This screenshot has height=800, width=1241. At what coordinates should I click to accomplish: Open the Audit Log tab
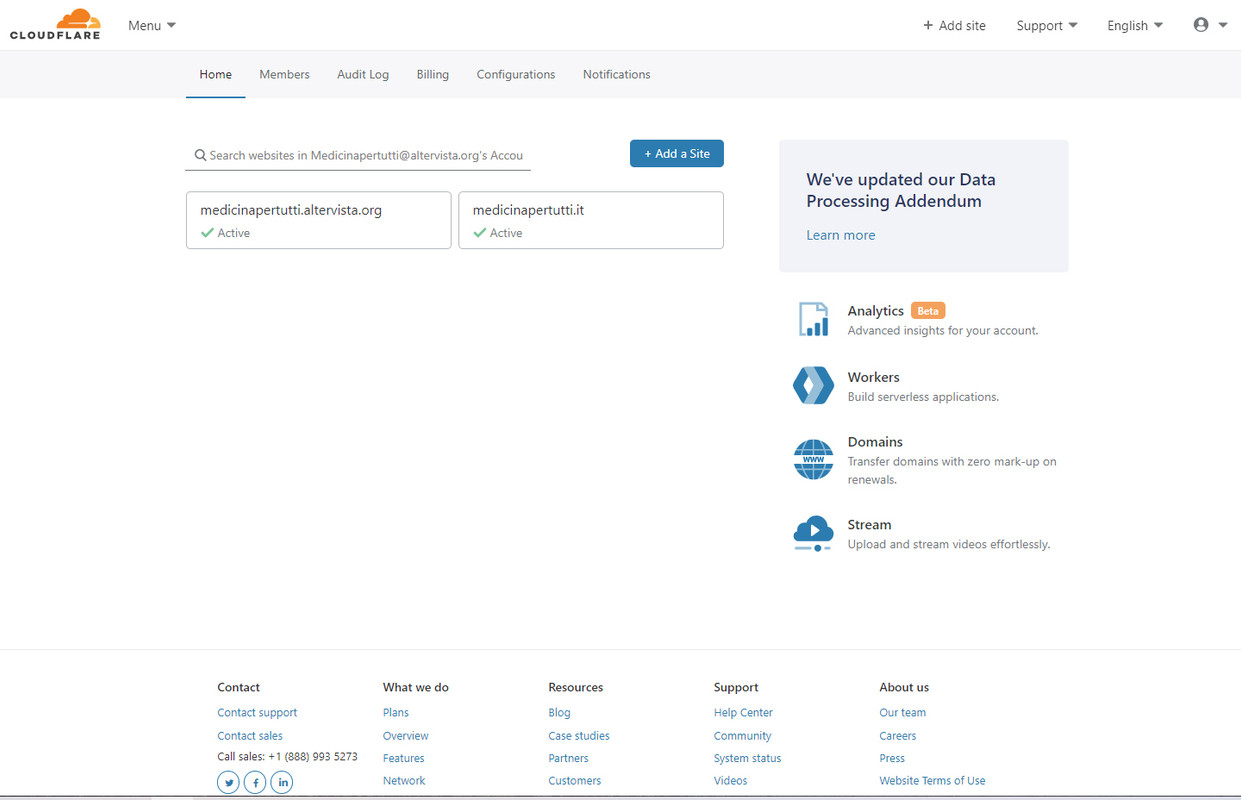tap(363, 74)
